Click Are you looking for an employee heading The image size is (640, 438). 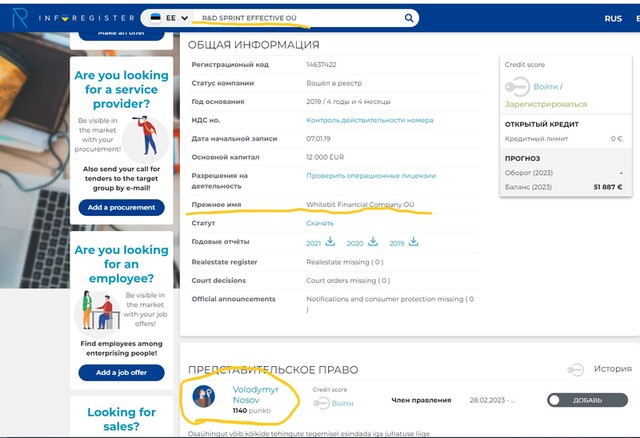point(121,264)
